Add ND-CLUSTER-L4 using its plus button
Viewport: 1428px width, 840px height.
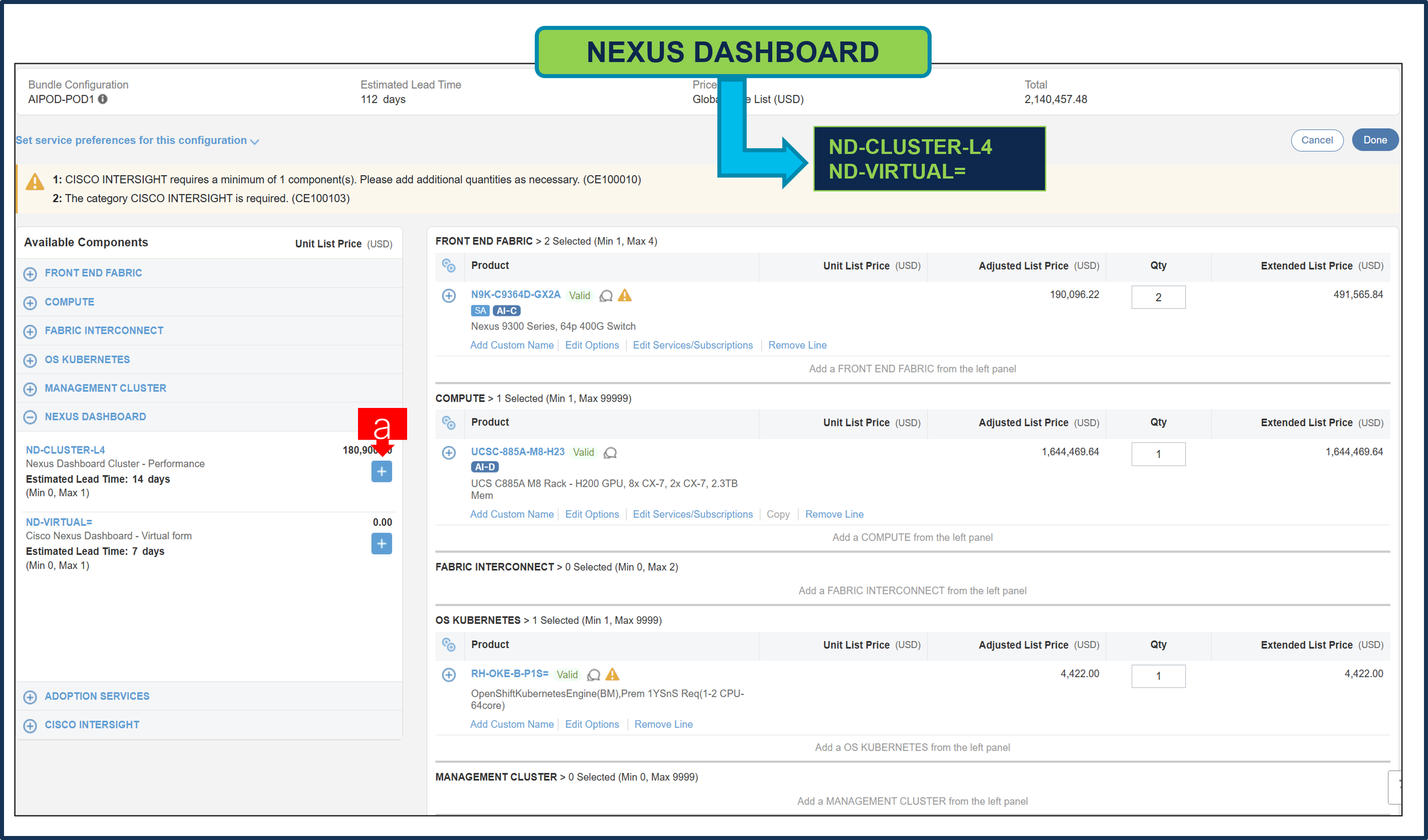381,471
